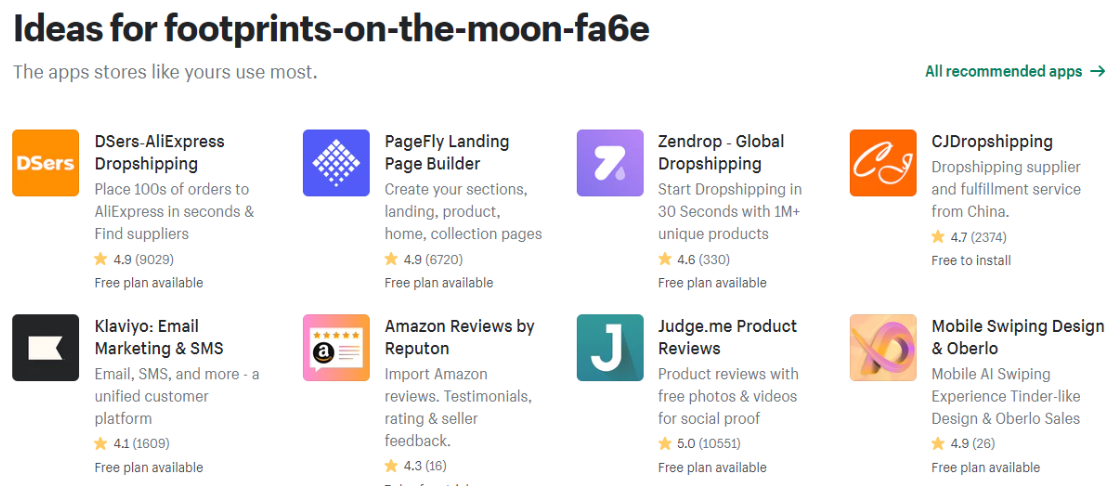Select the Judge.me teal J icon

[x=610, y=348]
